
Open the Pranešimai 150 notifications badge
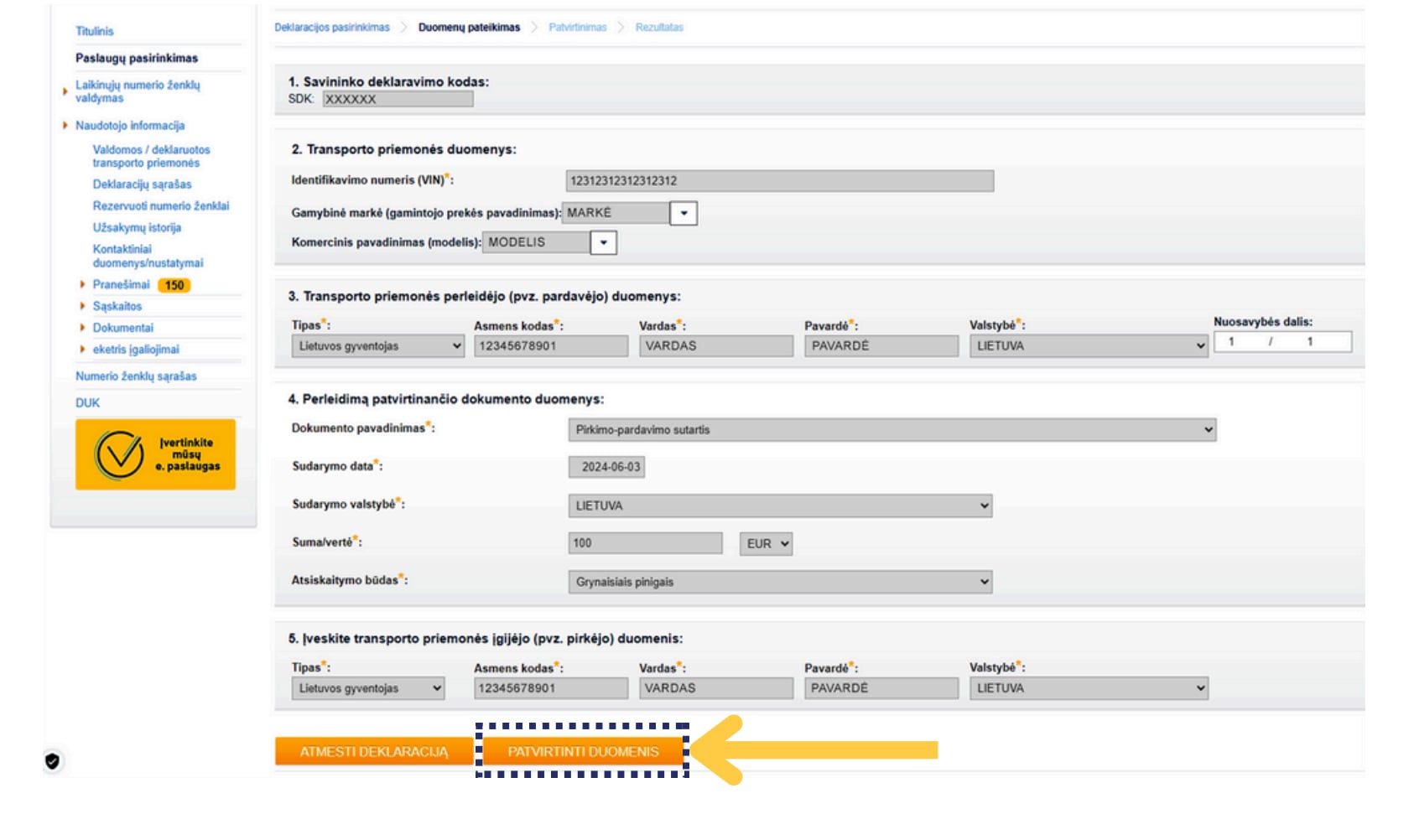174,285
